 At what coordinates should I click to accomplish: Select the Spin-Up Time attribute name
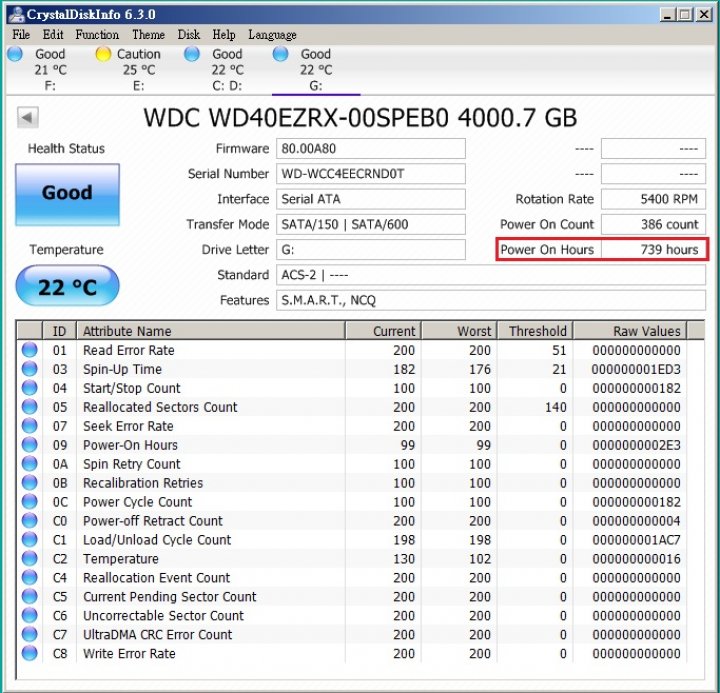[x=122, y=369]
